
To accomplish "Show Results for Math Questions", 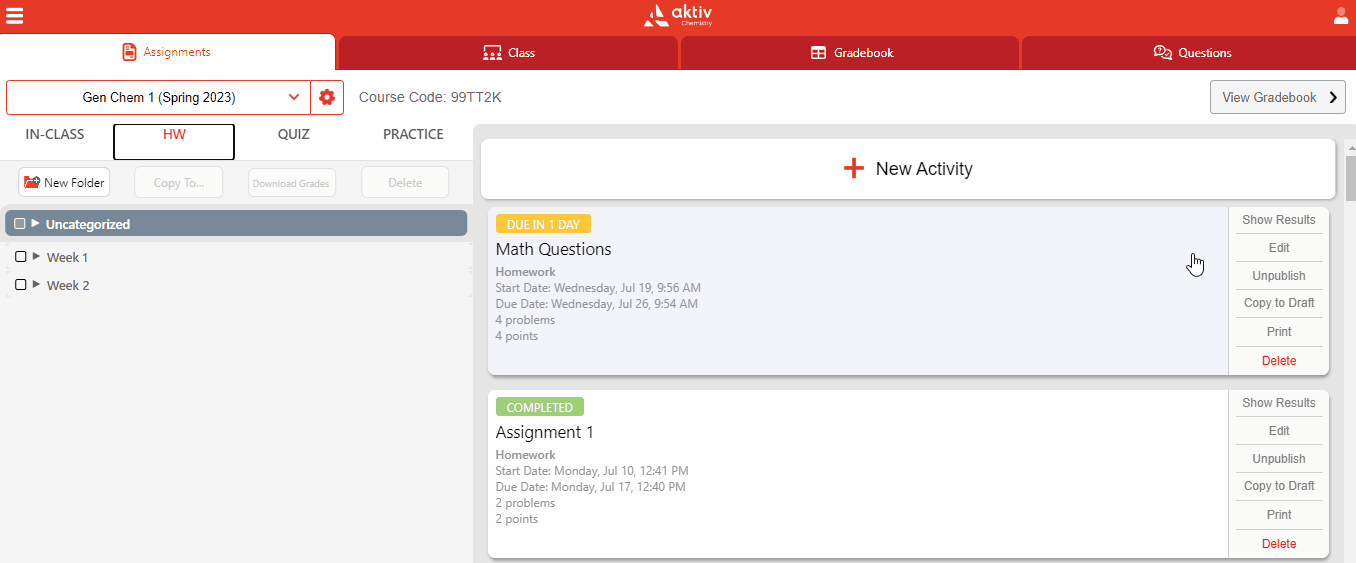I will (1278, 220).
